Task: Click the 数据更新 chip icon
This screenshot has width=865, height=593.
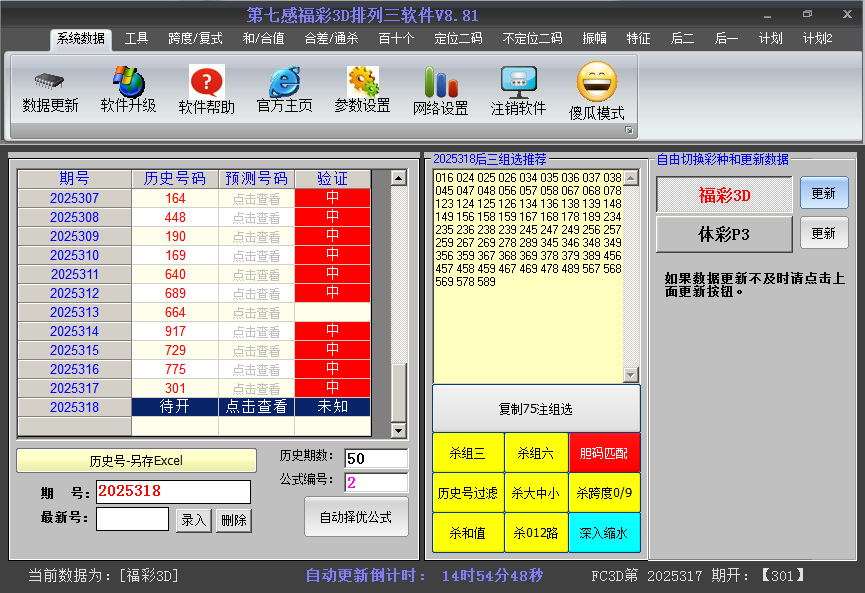Action: (x=50, y=82)
